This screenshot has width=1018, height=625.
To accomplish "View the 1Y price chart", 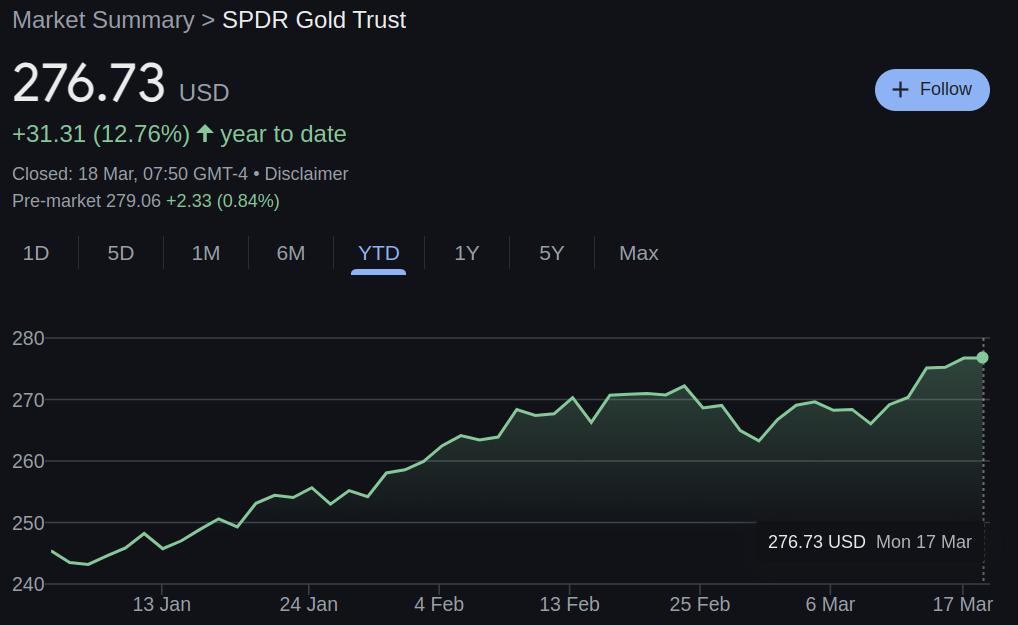I will 467,253.
